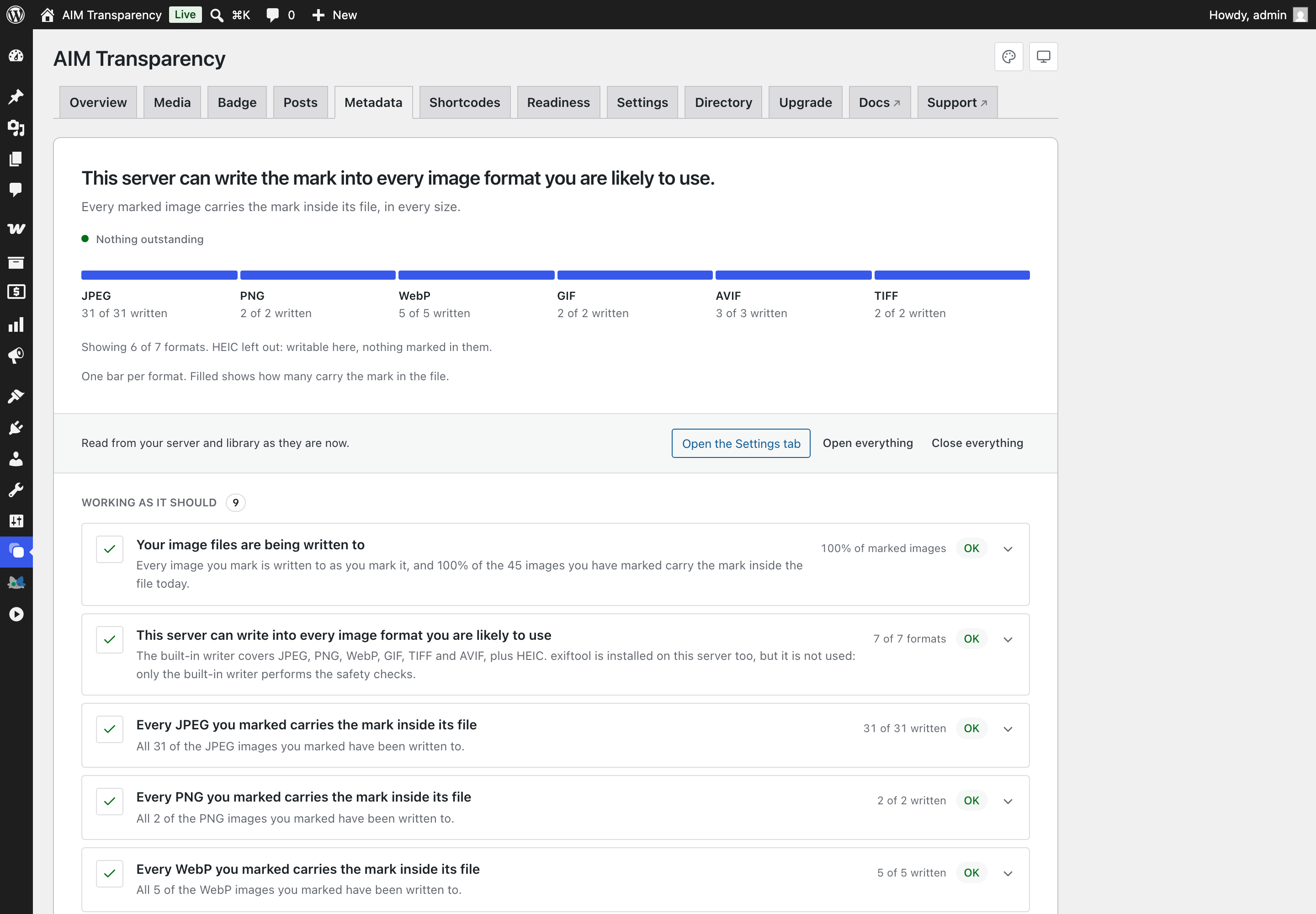Click the '100% of marked images' text
Viewport: 1316px width, 914px height.
[x=883, y=549]
